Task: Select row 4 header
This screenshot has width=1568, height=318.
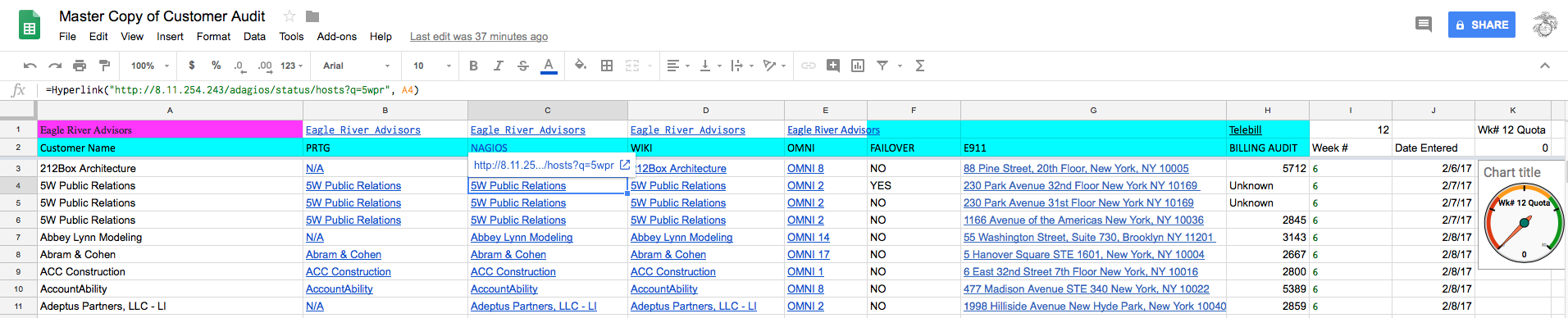Action: point(18,185)
